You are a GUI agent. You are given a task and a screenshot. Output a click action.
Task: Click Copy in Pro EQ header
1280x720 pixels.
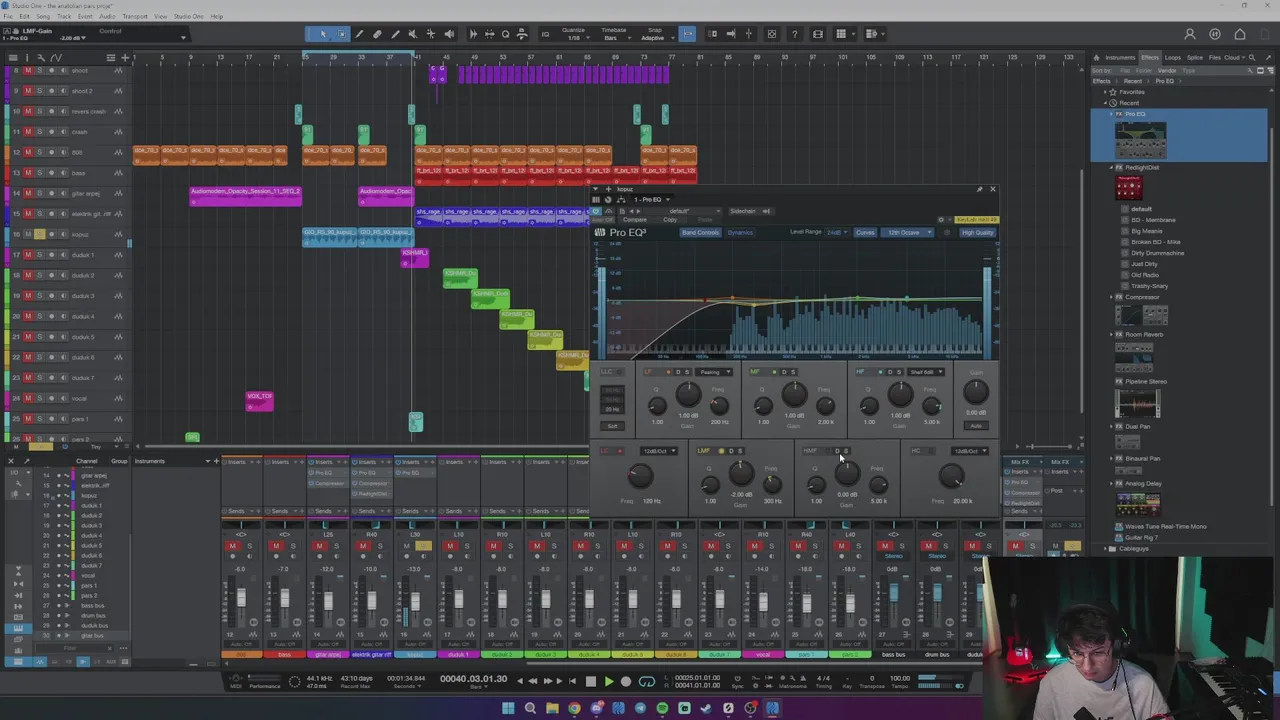point(670,220)
